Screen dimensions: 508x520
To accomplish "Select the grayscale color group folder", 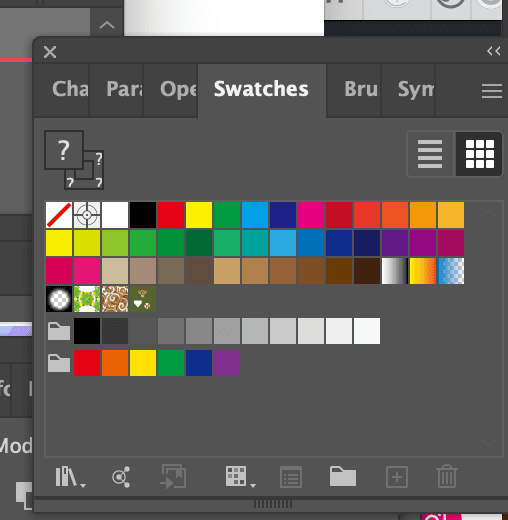I will pos(59,331).
